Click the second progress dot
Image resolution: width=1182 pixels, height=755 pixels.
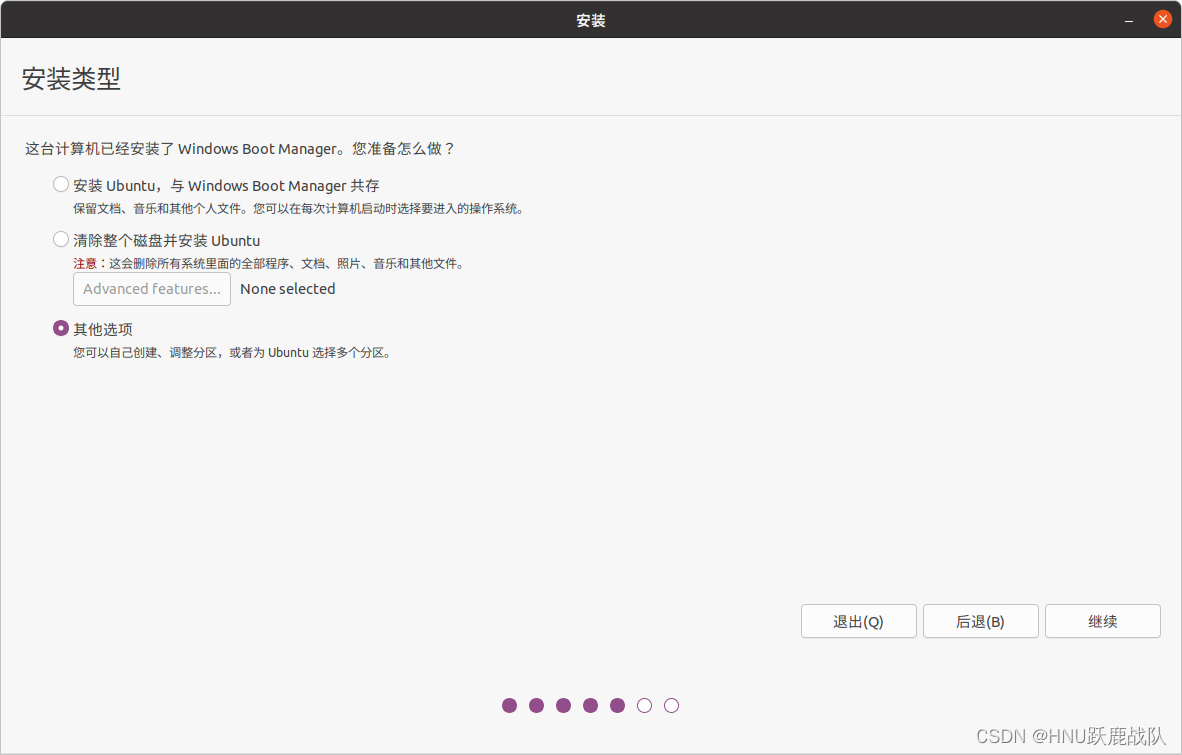pyautogui.click(x=536, y=705)
